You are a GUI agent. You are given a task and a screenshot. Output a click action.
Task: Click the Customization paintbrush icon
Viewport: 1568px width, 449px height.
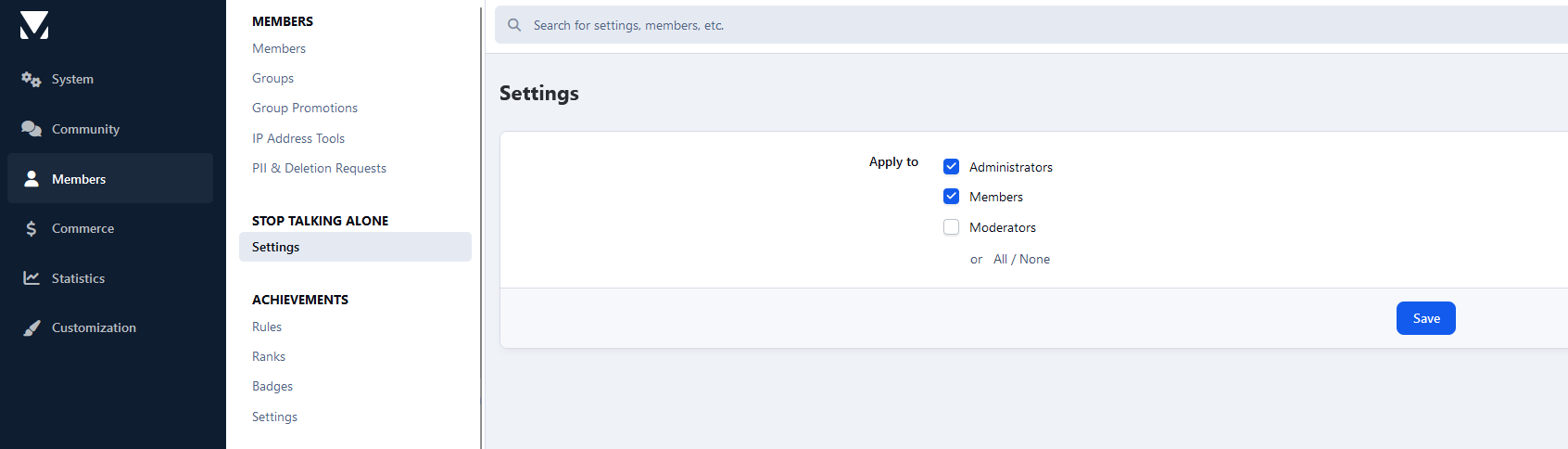32,327
